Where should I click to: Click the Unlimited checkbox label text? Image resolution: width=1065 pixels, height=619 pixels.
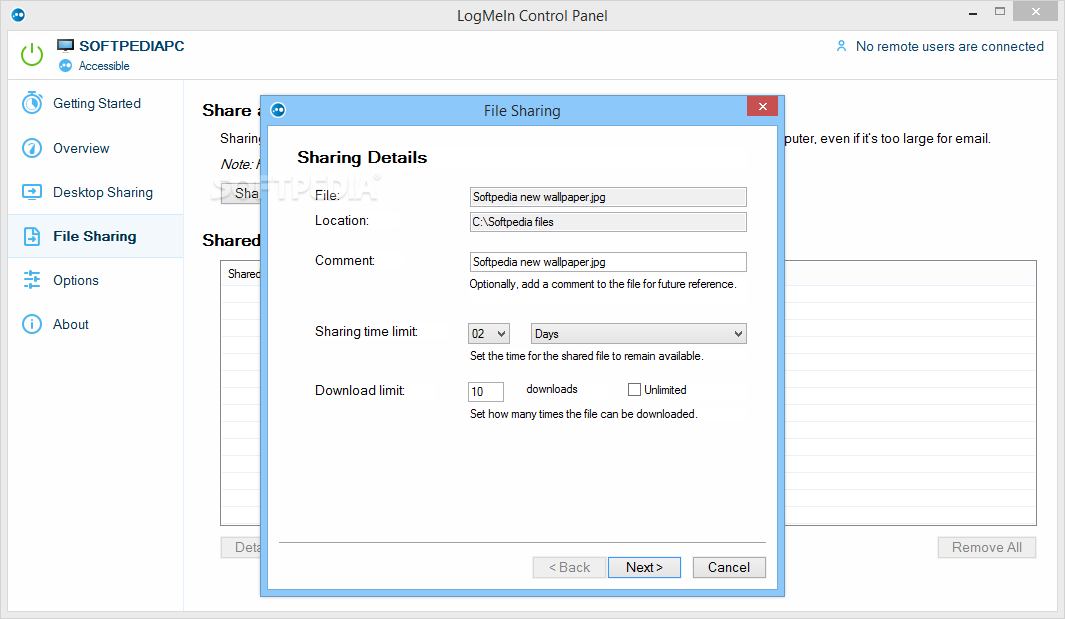point(665,390)
